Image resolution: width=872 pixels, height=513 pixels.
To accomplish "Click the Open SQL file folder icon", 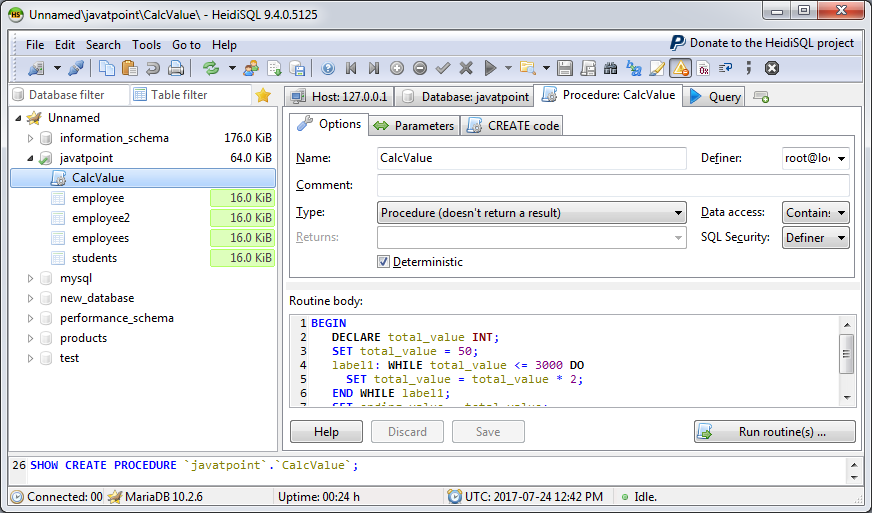I will point(527,68).
